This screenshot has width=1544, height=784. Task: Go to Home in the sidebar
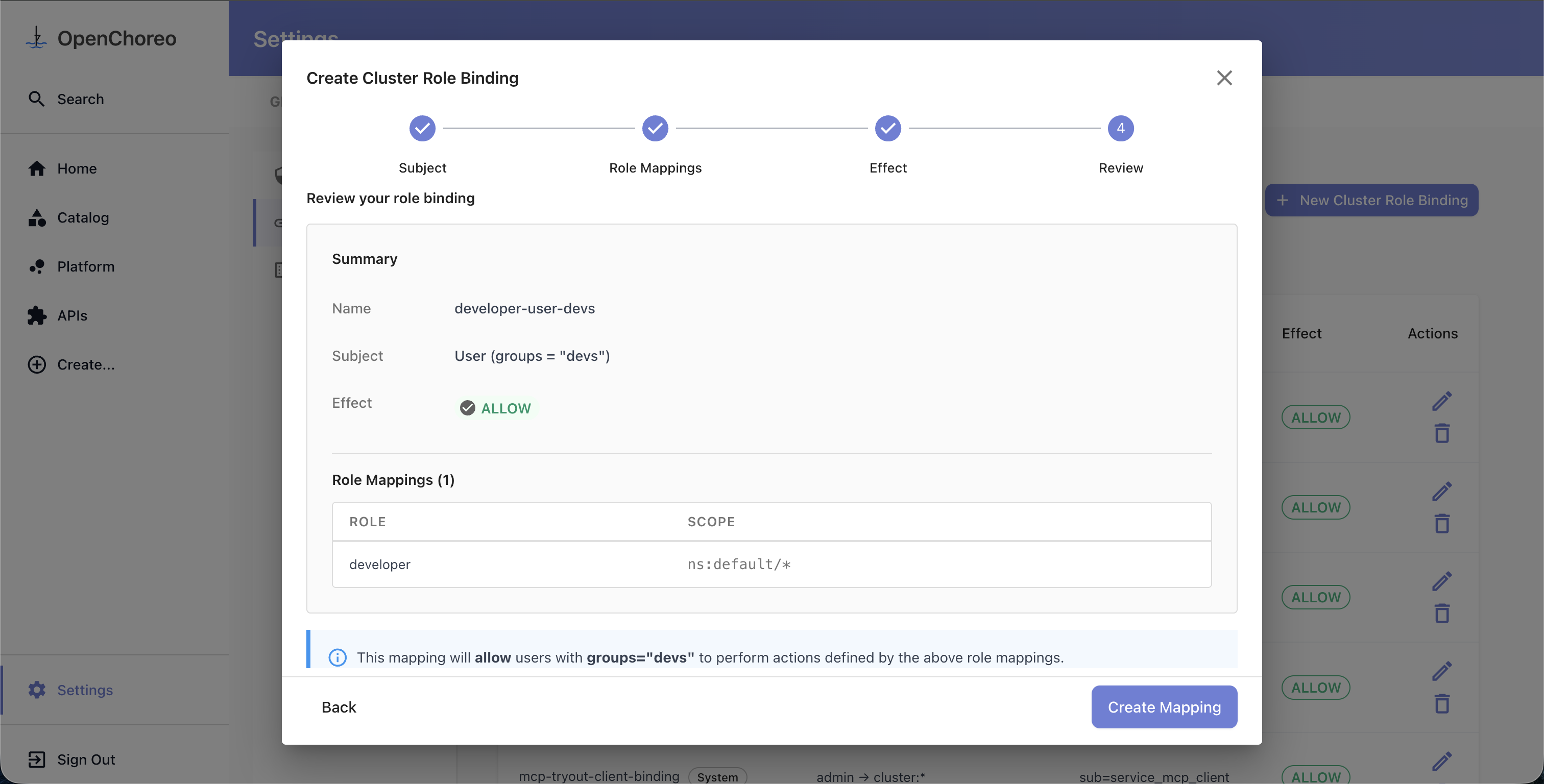coord(76,168)
